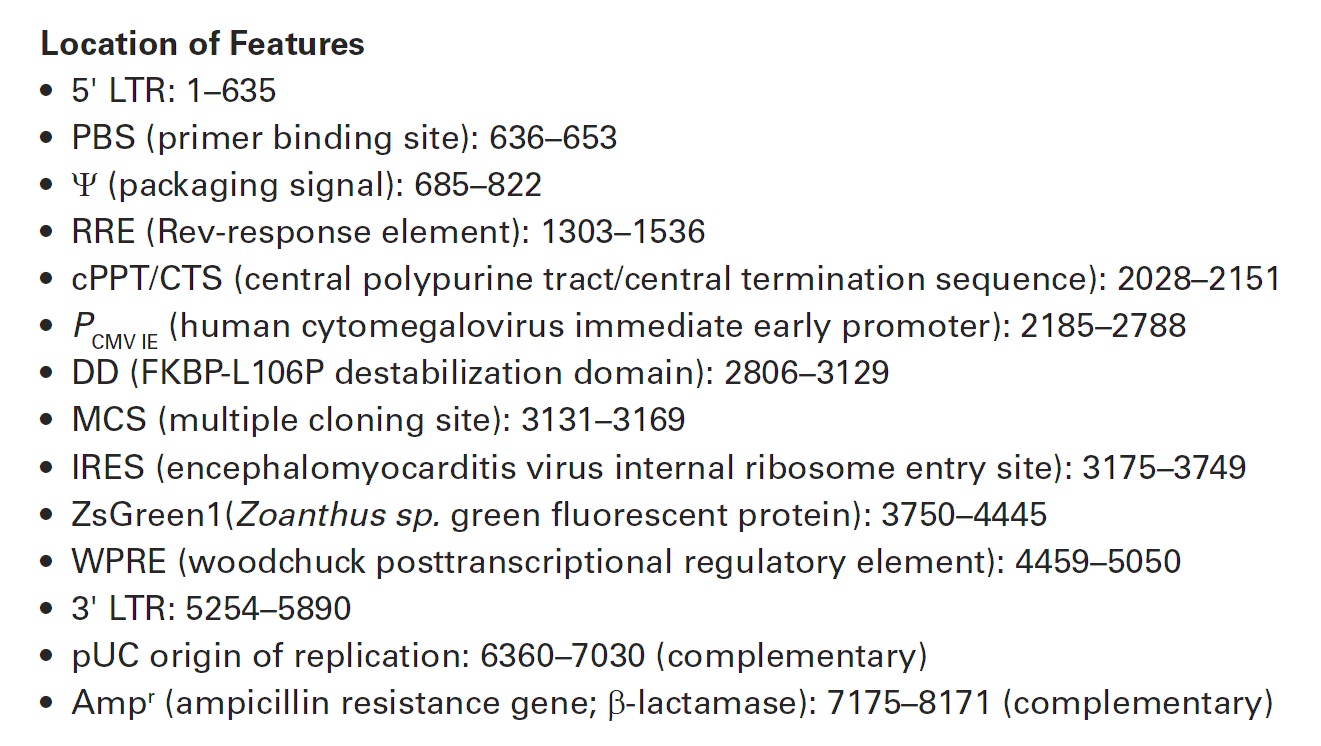Click the MCS multiple cloning site entry
This screenshot has width=1321, height=746.
378,420
